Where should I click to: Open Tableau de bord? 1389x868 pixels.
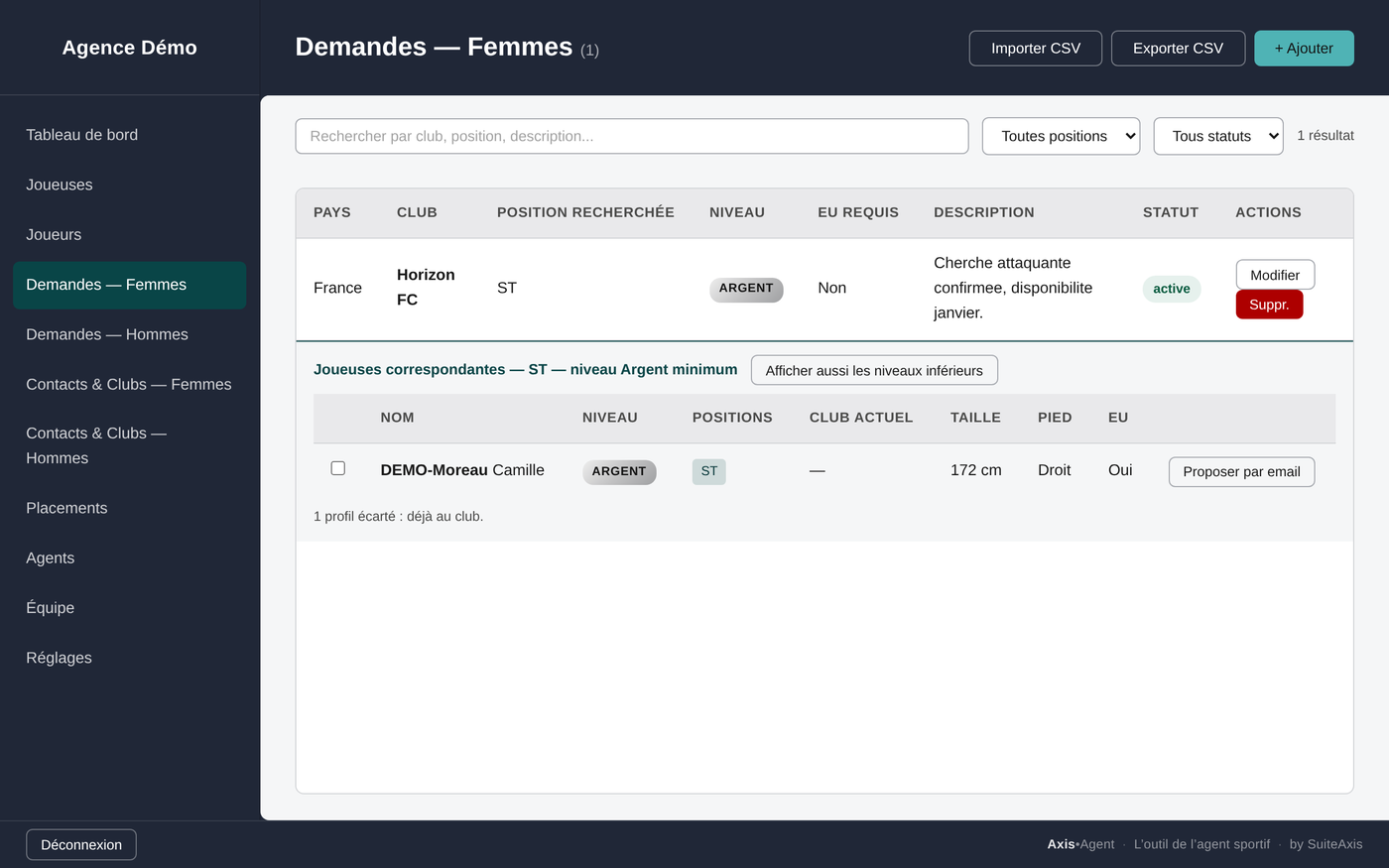[x=129, y=135]
